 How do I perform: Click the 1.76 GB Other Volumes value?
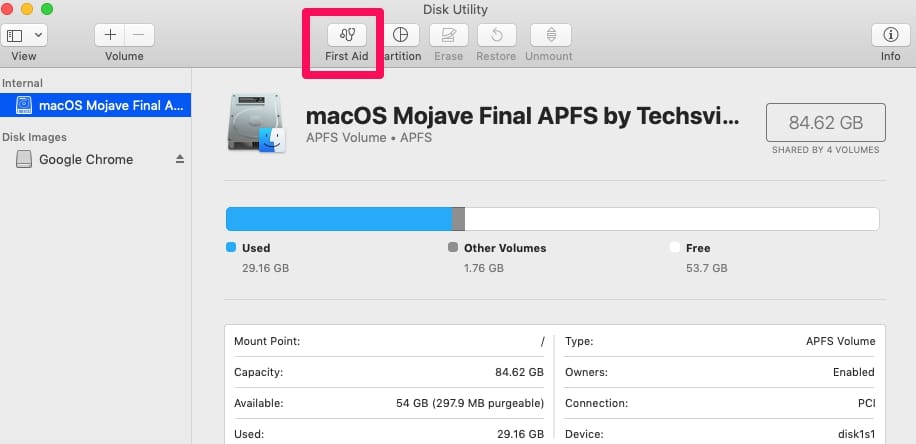click(484, 268)
